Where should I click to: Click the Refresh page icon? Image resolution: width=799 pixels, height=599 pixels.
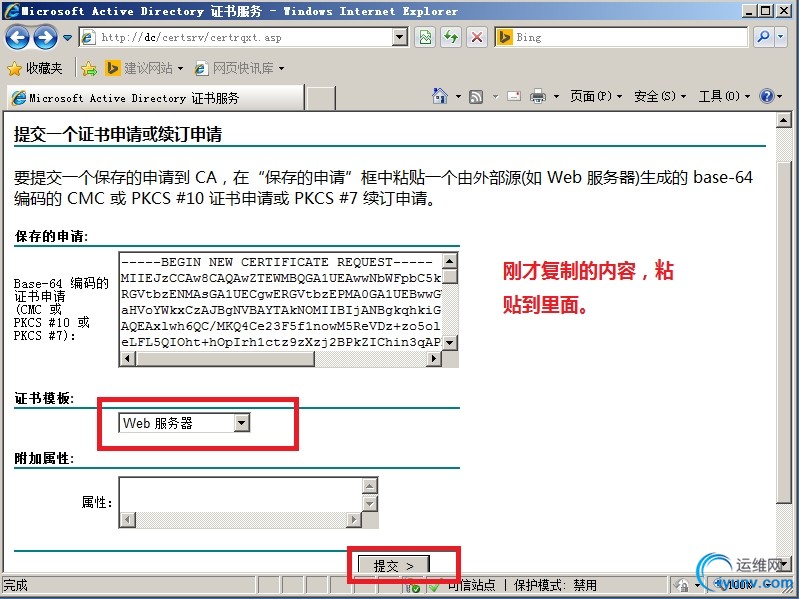click(451, 37)
